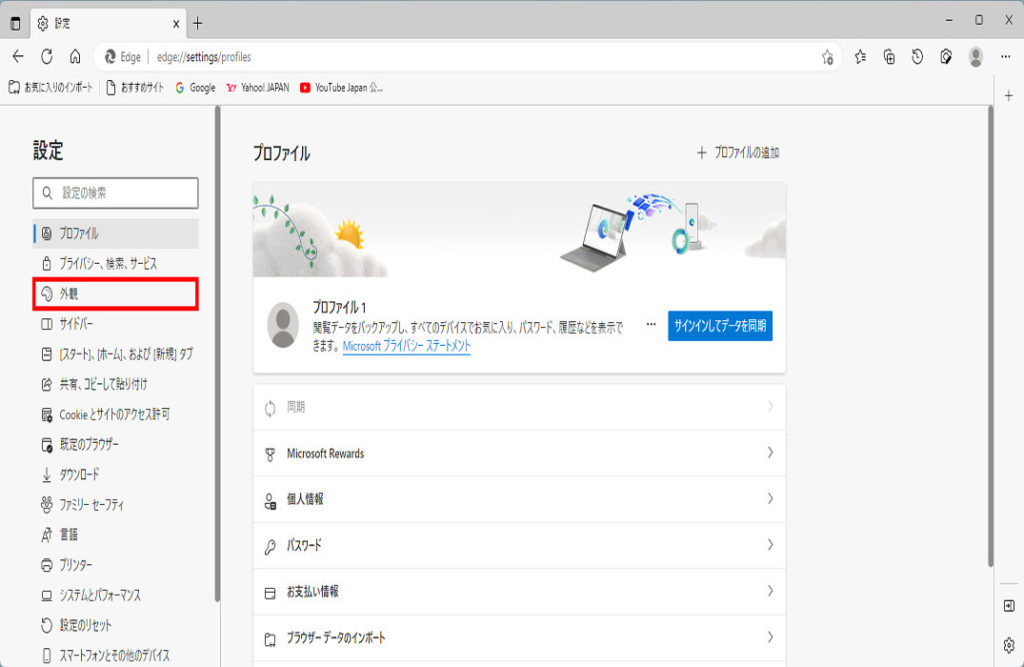
Task: Click プロファイルの追加 to add profile
Action: click(737, 153)
